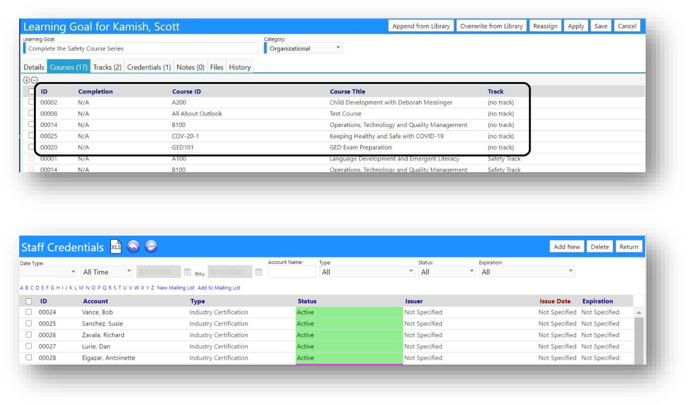Select the Courses (17) tab

pos(68,67)
